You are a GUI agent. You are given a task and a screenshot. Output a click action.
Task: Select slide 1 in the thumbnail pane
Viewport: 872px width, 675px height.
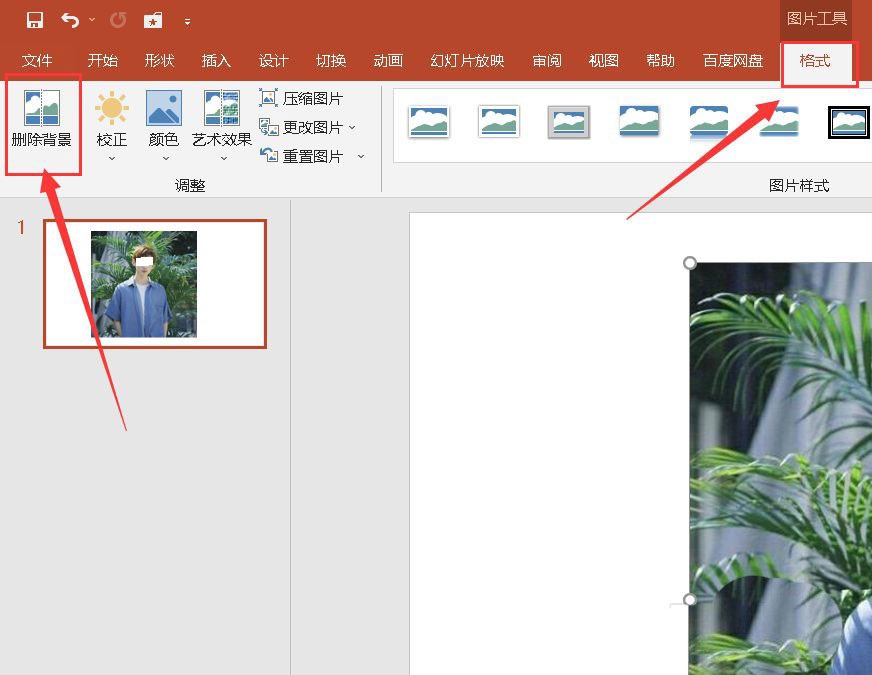tap(155, 283)
